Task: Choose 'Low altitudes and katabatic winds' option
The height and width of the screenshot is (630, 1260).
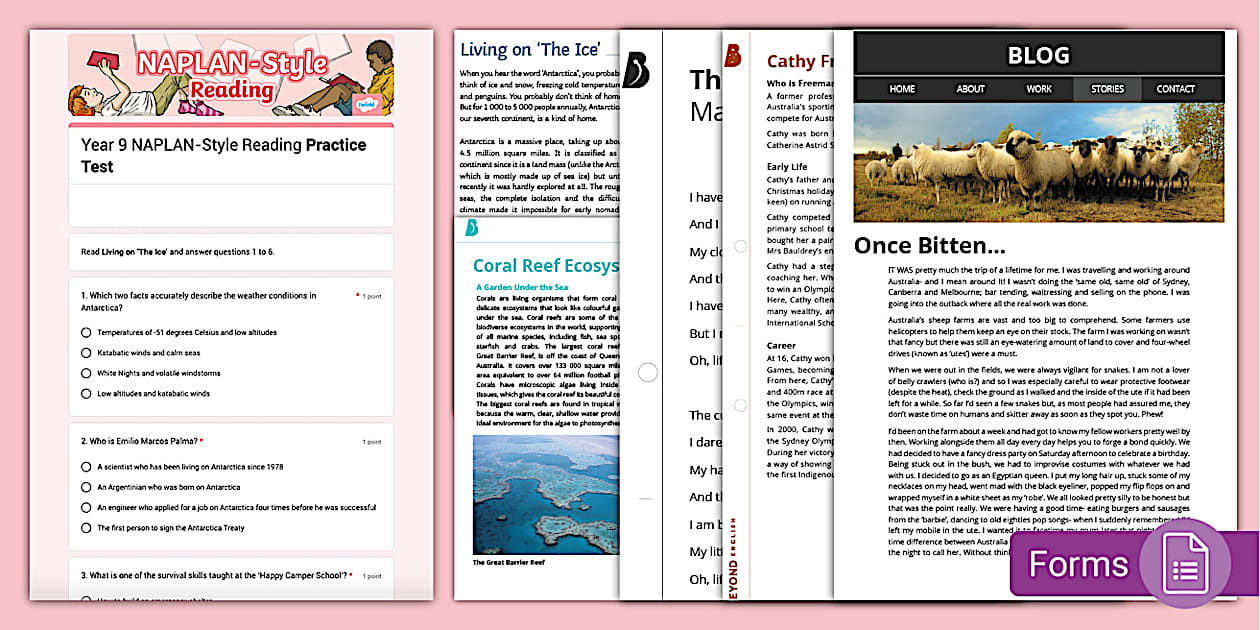Action: 86,394
